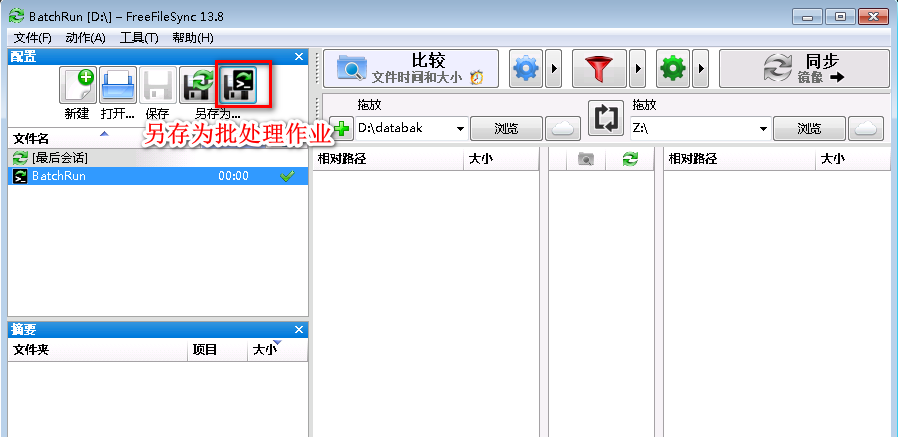Click the 同步 synchronize button
Screen dimensions: 898x437
point(804,69)
